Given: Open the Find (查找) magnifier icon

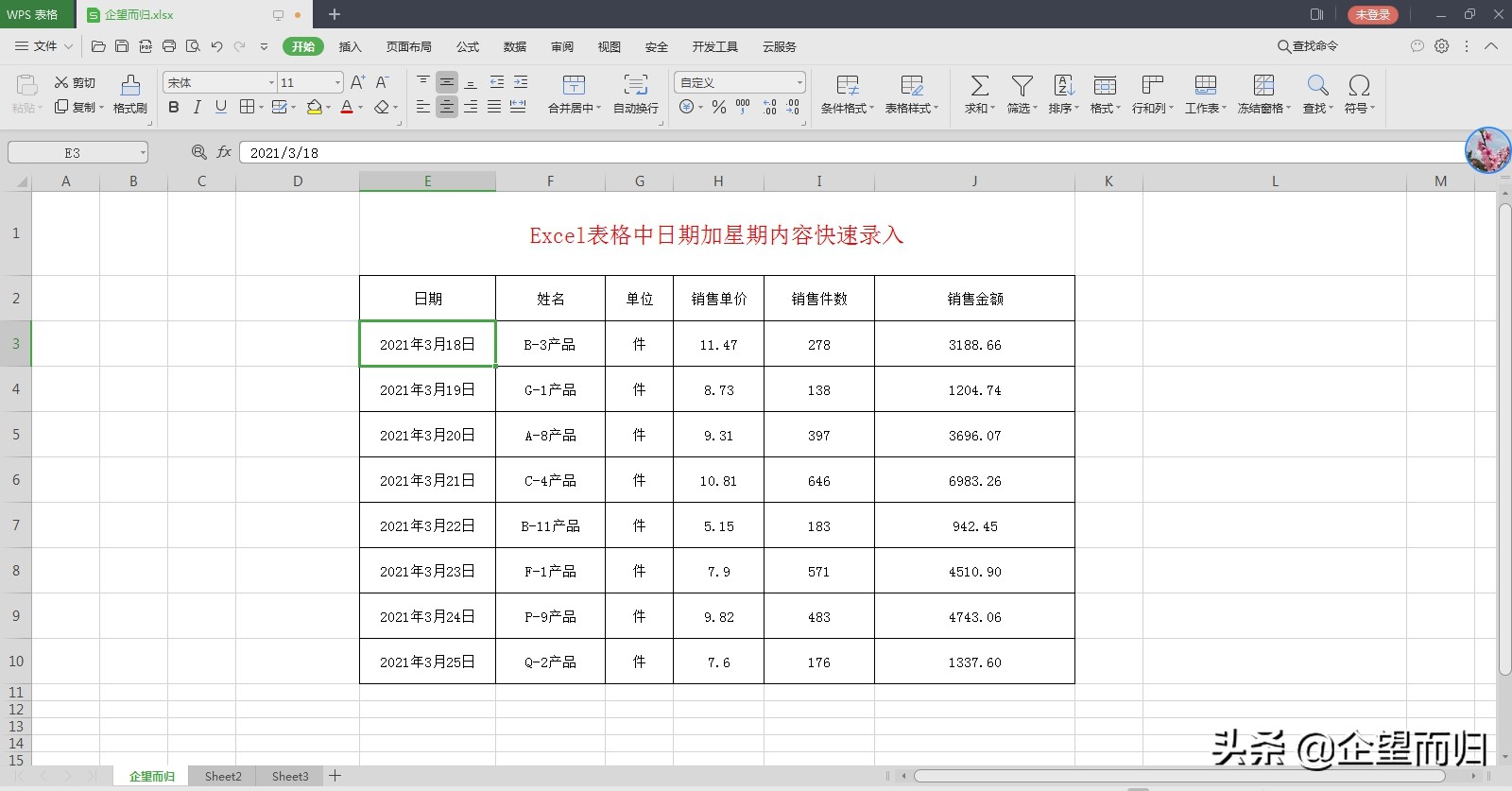Looking at the screenshot, I should [1317, 86].
